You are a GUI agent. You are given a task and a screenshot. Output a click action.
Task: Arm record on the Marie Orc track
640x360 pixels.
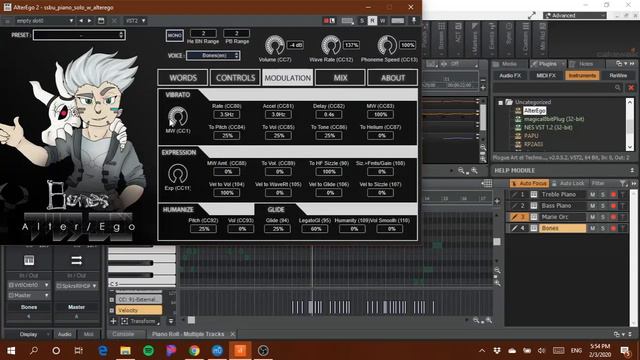tap(613, 217)
